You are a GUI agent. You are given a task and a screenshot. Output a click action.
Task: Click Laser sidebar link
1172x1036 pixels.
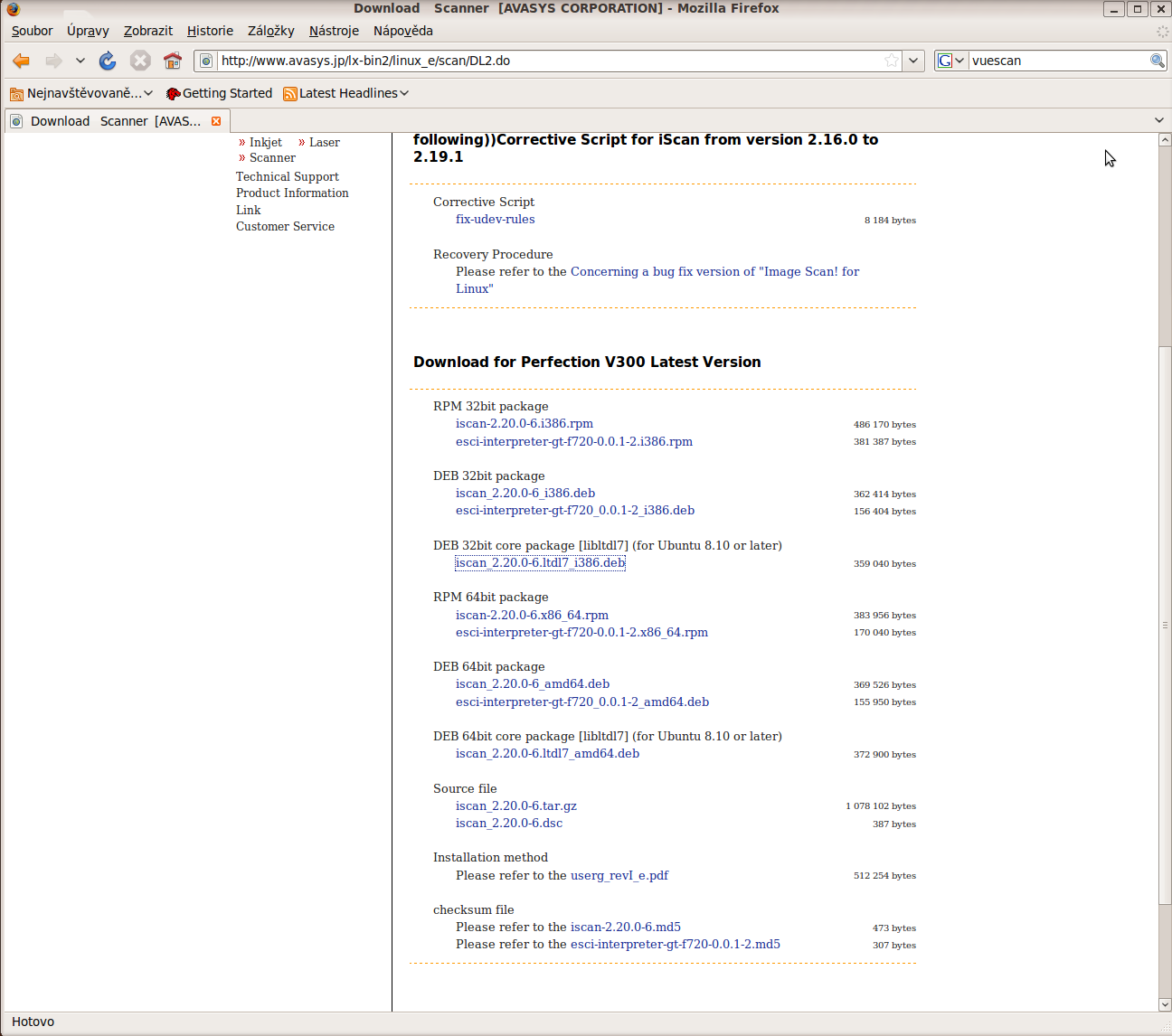click(325, 142)
